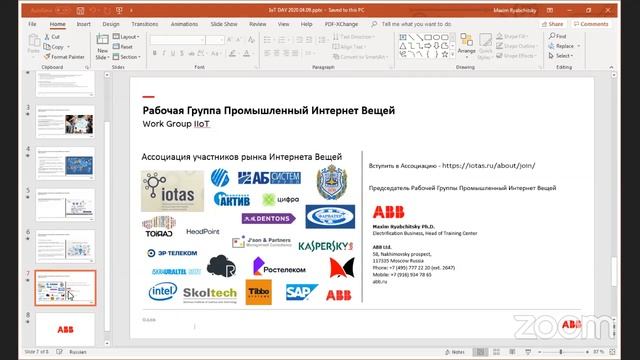
Task: Collapse the ribbon with chevron
Action: [611, 67]
